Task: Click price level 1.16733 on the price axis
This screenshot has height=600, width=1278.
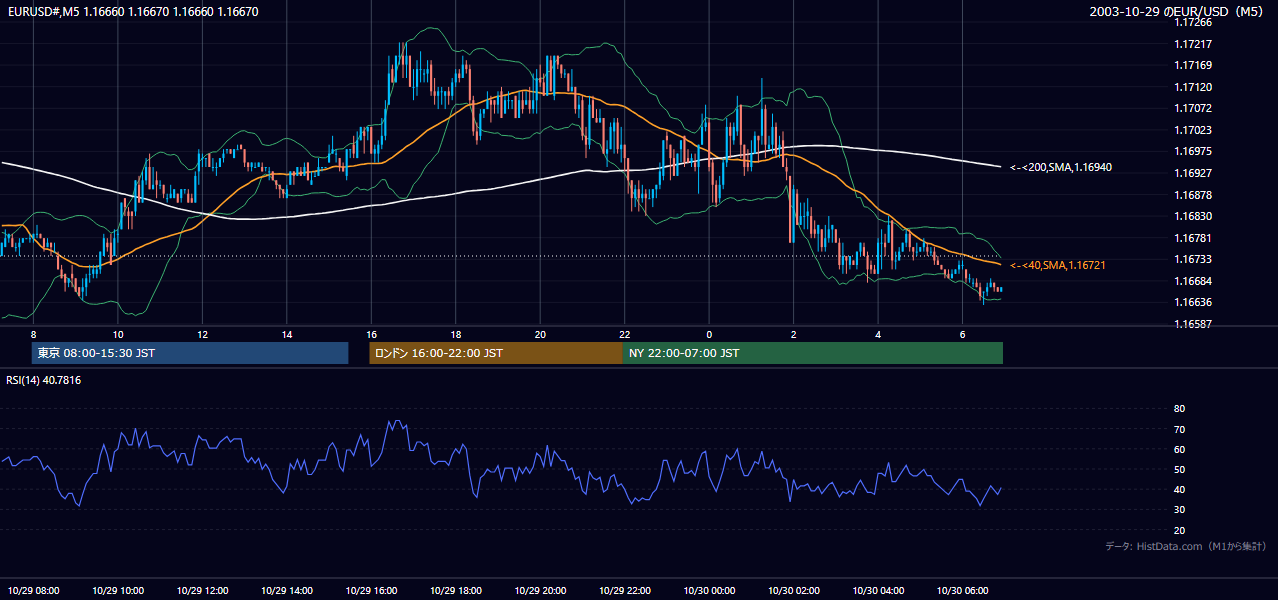Action: 1193,259
